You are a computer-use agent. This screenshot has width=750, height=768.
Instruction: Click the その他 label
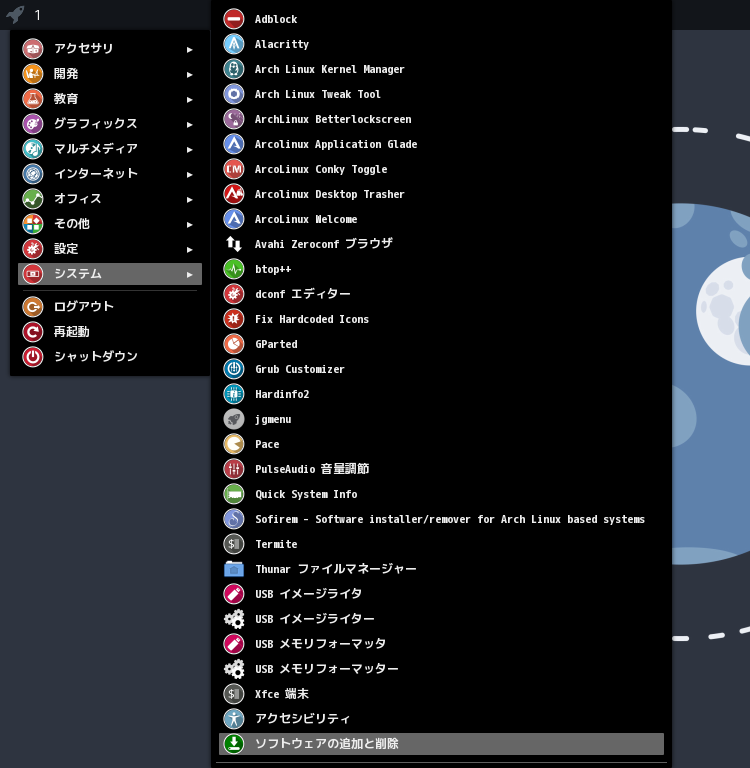tap(72, 223)
